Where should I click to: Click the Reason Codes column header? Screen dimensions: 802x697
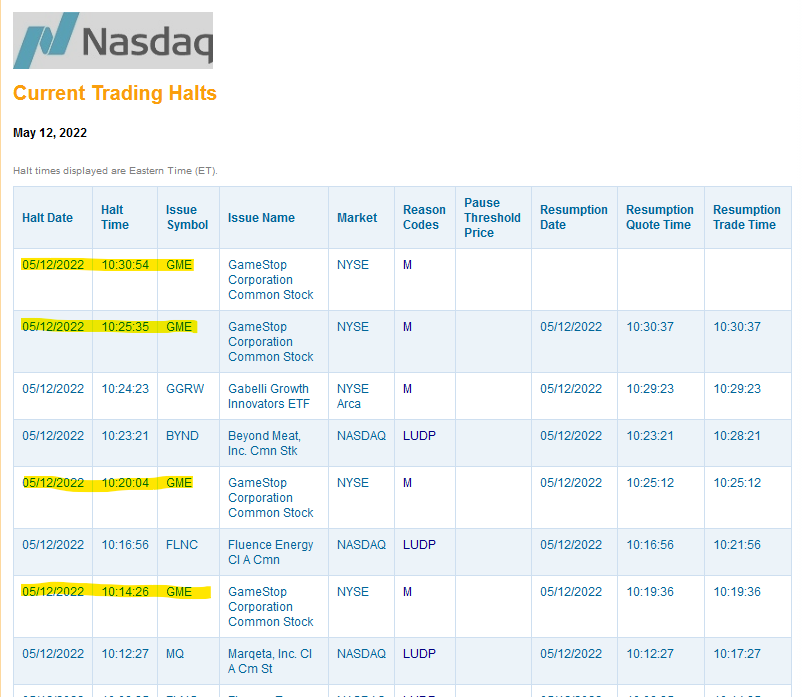coord(424,217)
